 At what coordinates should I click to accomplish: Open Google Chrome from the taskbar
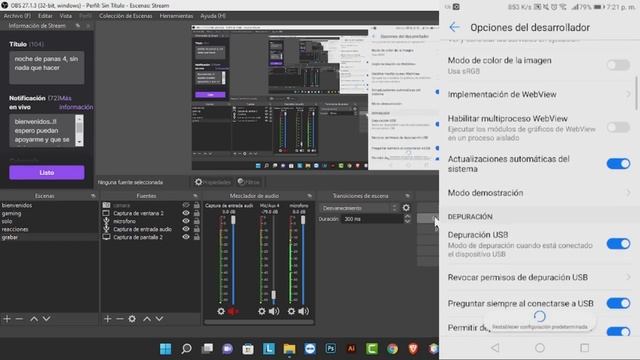click(x=393, y=349)
